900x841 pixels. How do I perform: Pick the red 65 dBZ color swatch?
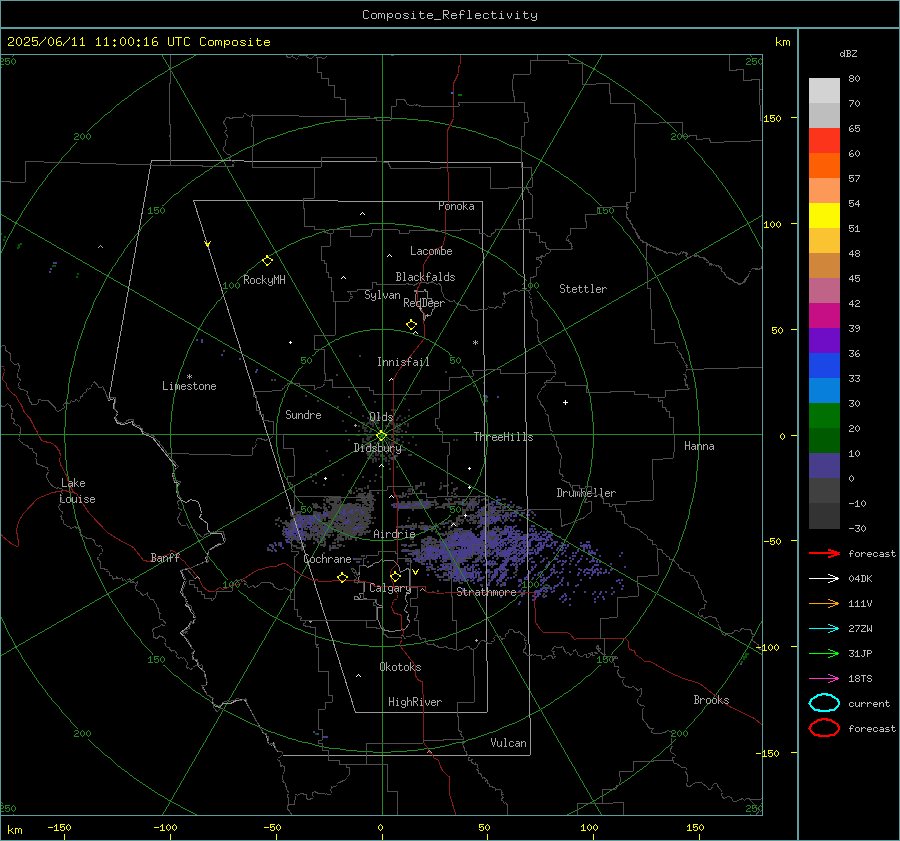(824, 140)
